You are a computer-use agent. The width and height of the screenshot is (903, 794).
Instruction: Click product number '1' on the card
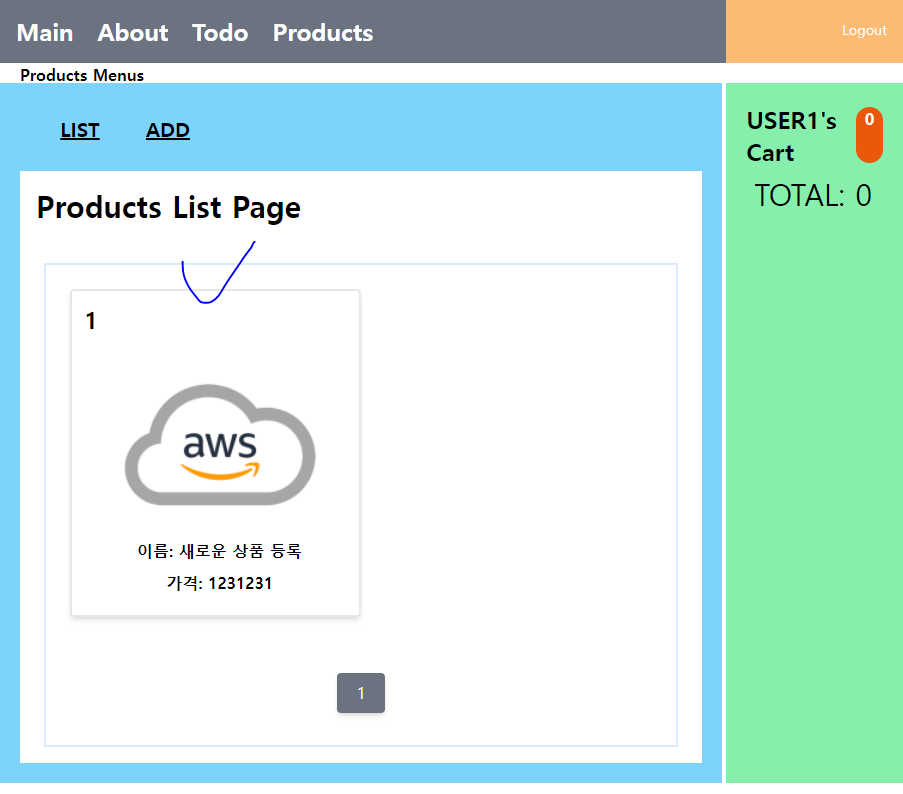pos(90,321)
